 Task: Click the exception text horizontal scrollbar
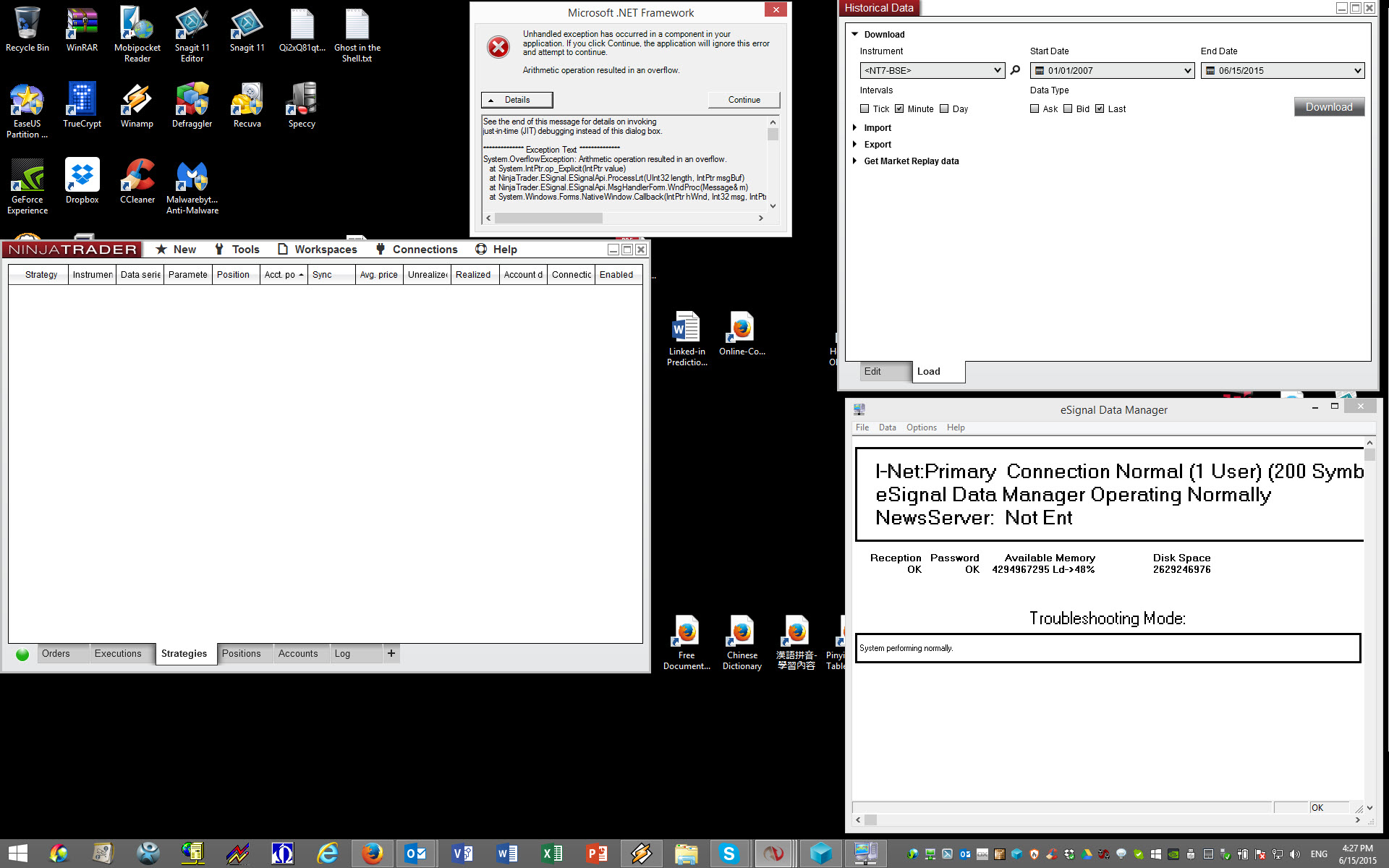coord(548,218)
